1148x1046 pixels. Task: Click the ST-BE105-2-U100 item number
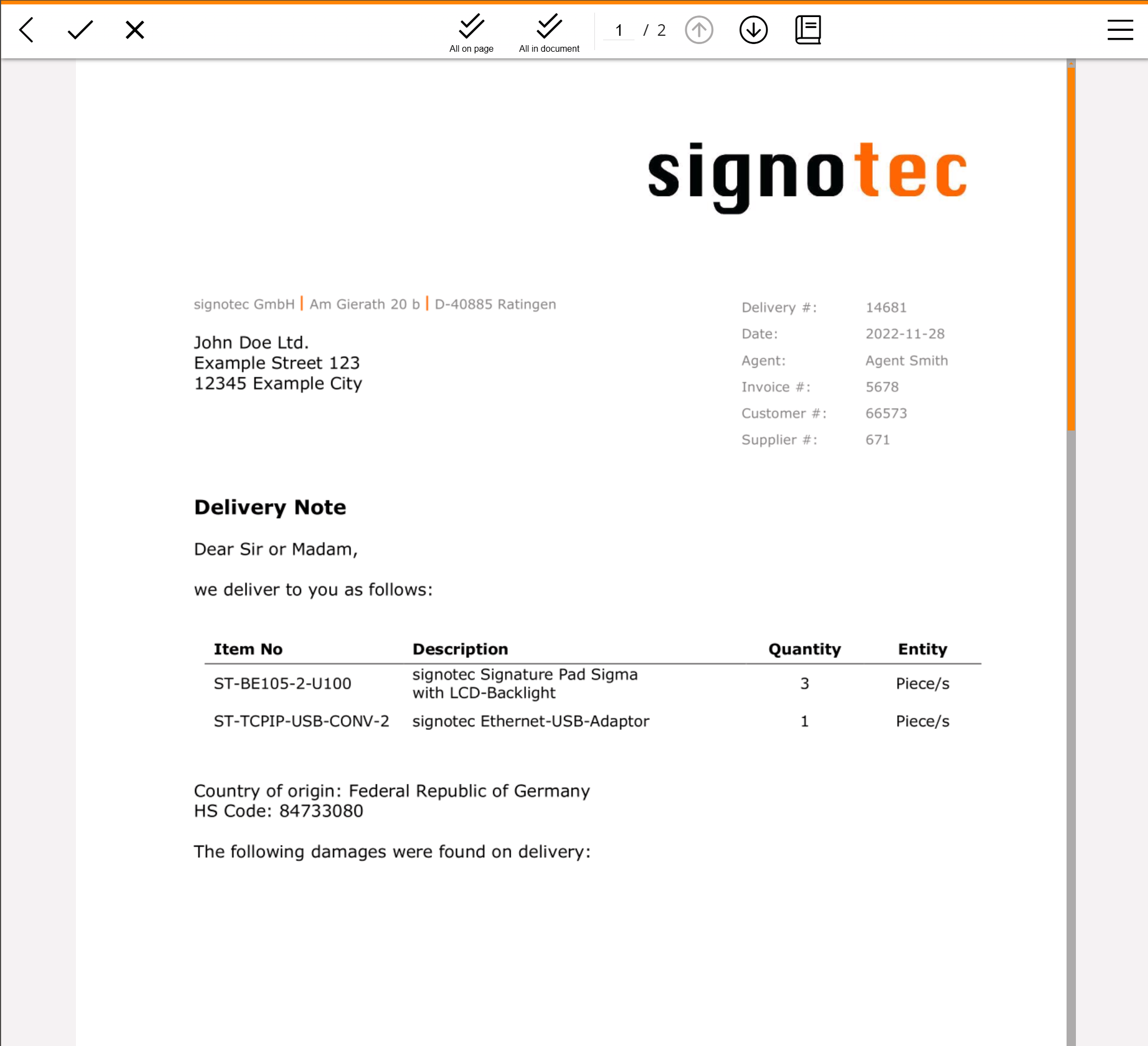tap(282, 683)
